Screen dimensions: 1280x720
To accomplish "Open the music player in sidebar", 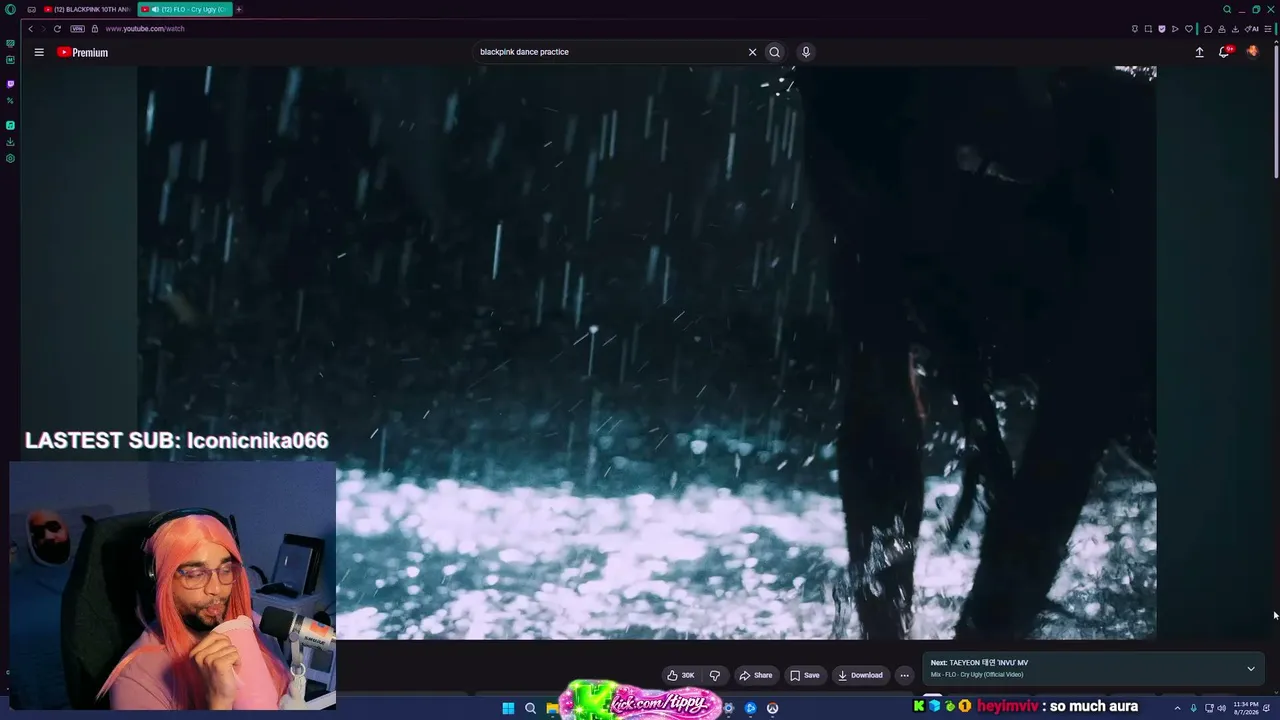I will (x=10, y=125).
